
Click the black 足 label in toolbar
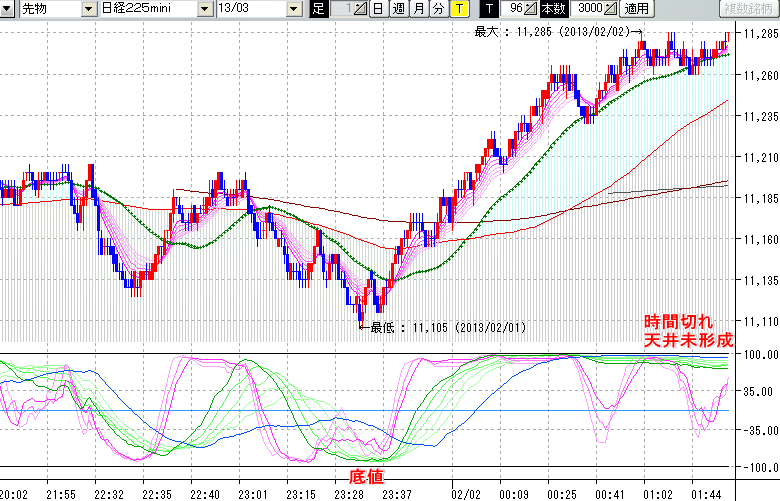click(x=318, y=9)
